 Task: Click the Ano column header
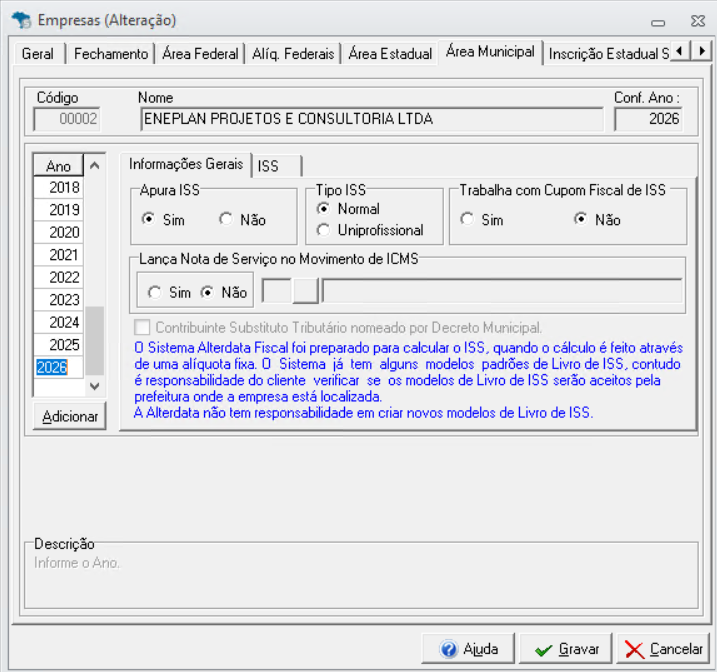(x=59, y=165)
